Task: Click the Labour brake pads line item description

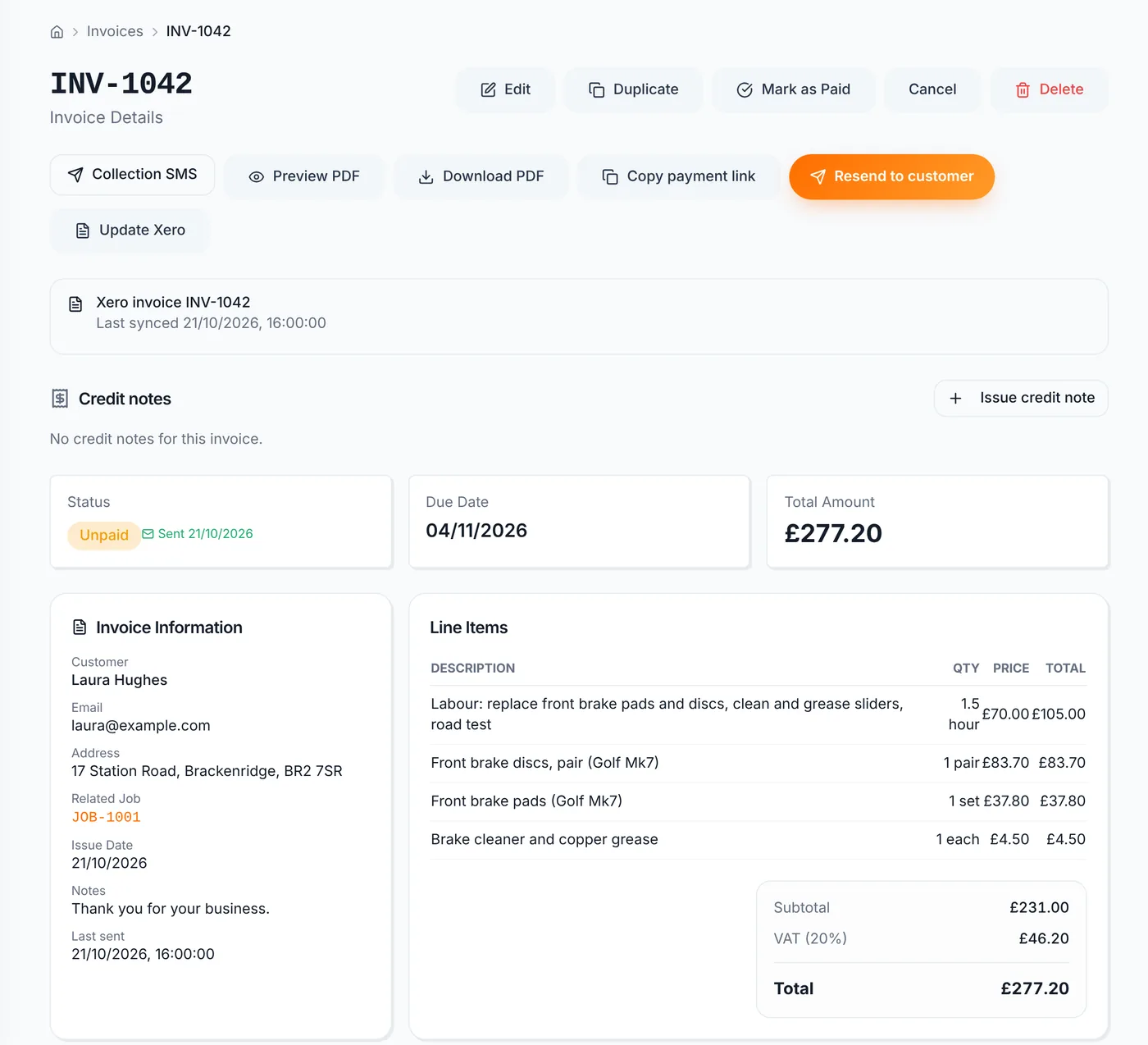Action: pyautogui.click(x=667, y=714)
